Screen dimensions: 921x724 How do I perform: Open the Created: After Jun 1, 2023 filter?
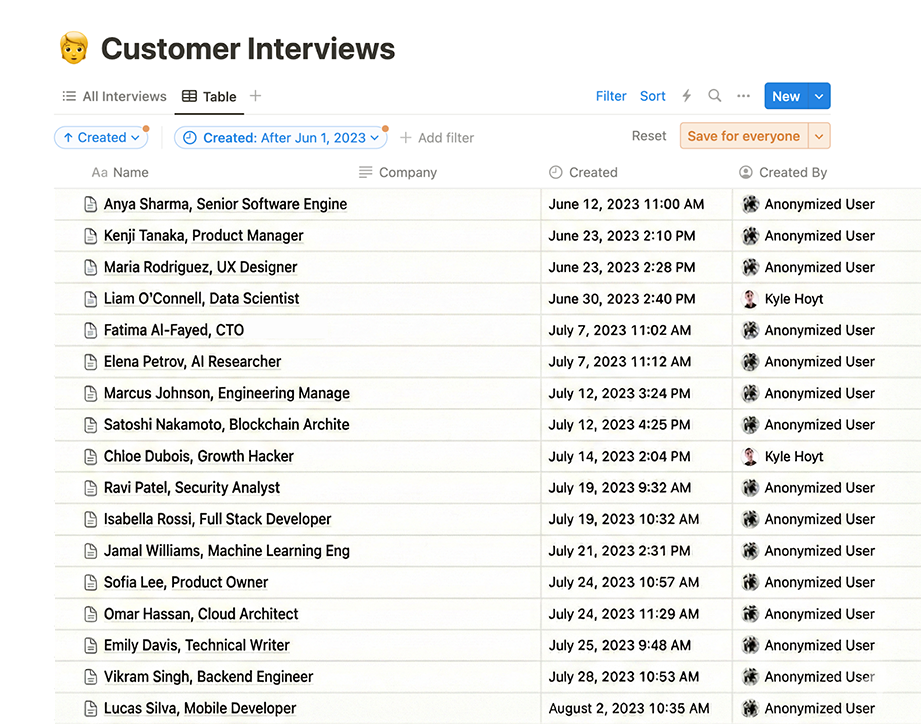pos(280,138)
